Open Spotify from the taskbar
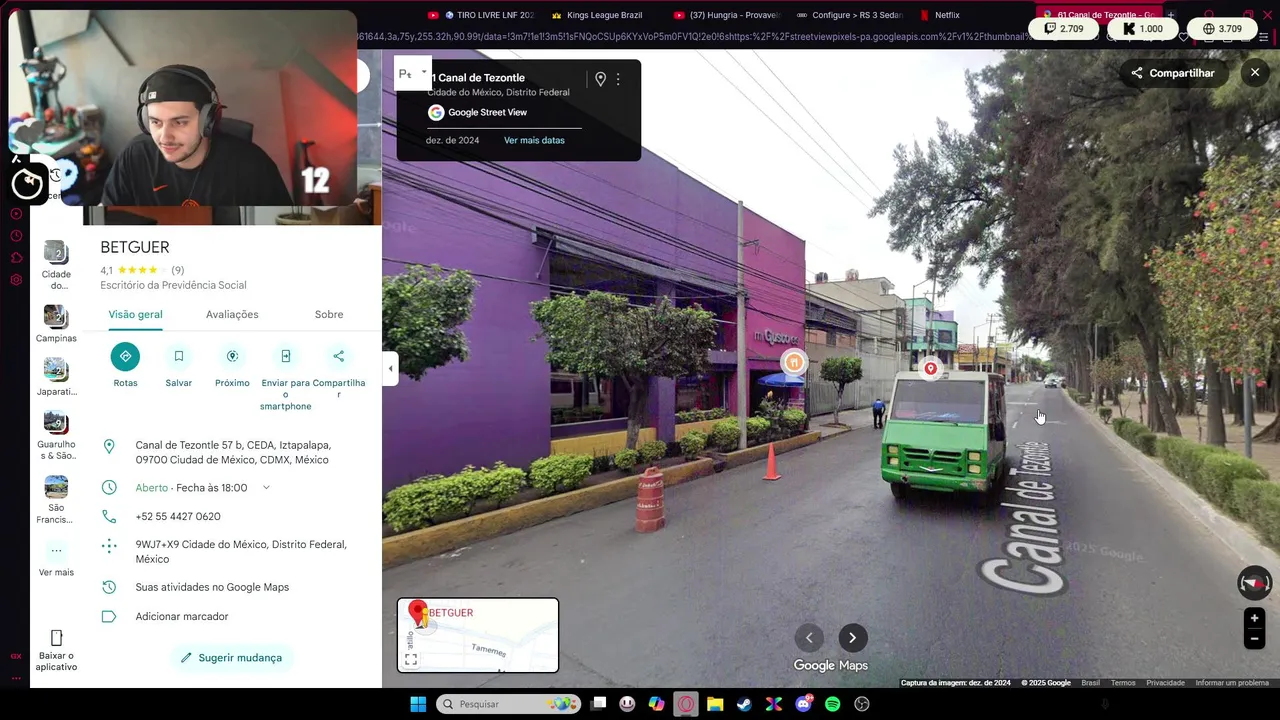 pyautogui.click(x=833, y=704)
